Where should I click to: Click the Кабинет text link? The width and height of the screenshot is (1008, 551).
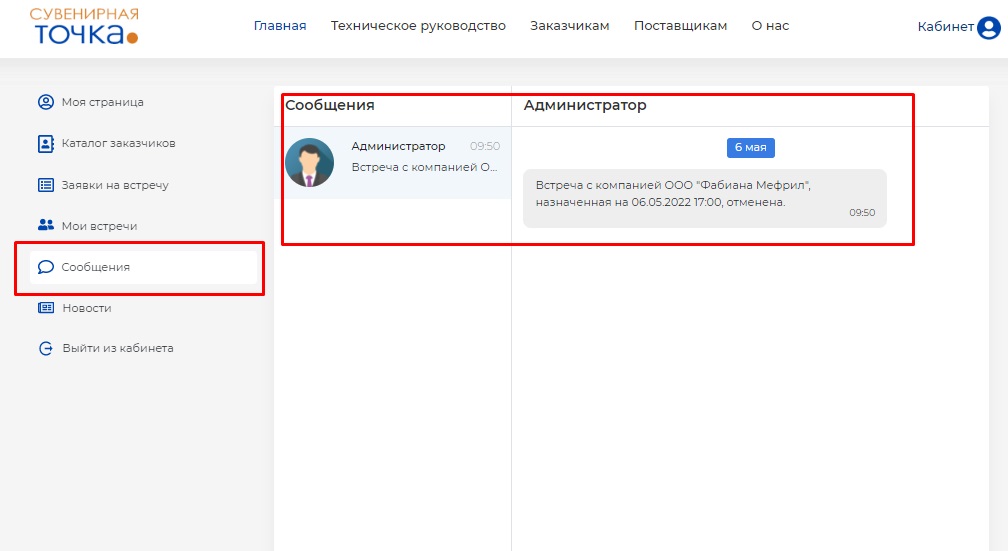(x=945, y=27)
